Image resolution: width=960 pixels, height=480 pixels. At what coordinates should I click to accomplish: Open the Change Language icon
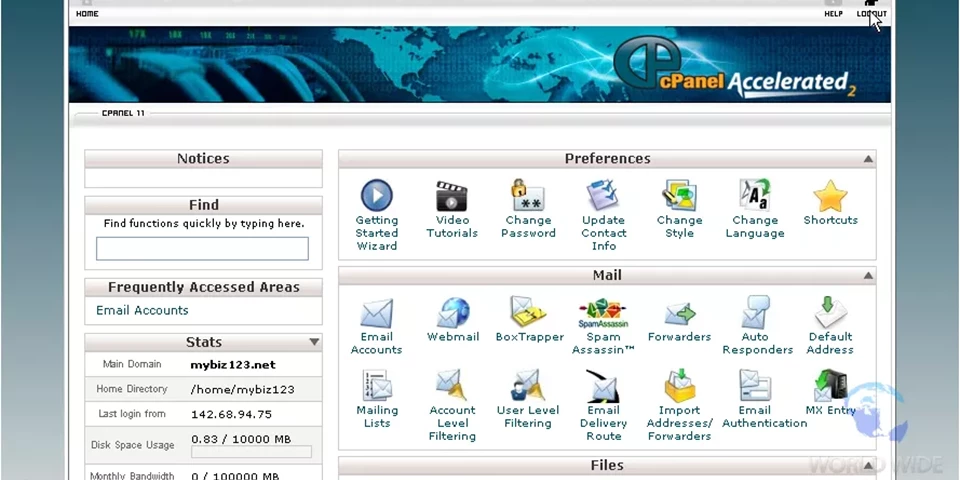754,196
